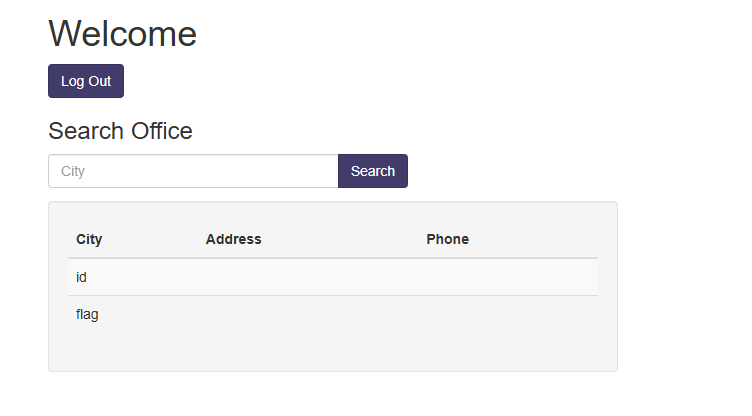Image resolution: width=752 pixels, height=416 pixels.
Task: Focus the City search input field
Action: (193, 171)
